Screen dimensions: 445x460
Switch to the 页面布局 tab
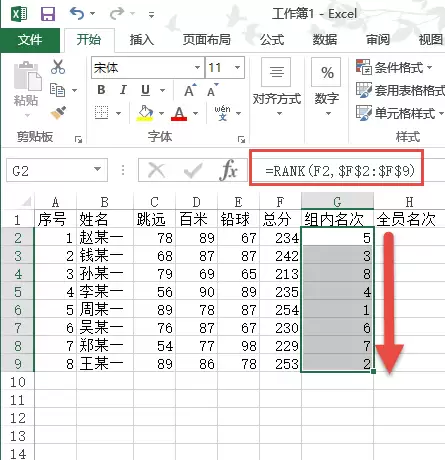coord(207,40)
